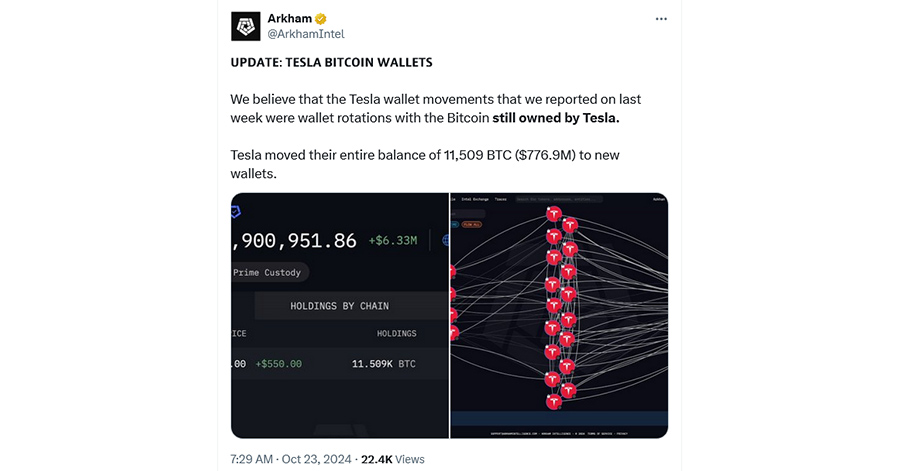Open the three-dot more options menu
This screenshot has height=471, width=900.
[661, 19]
